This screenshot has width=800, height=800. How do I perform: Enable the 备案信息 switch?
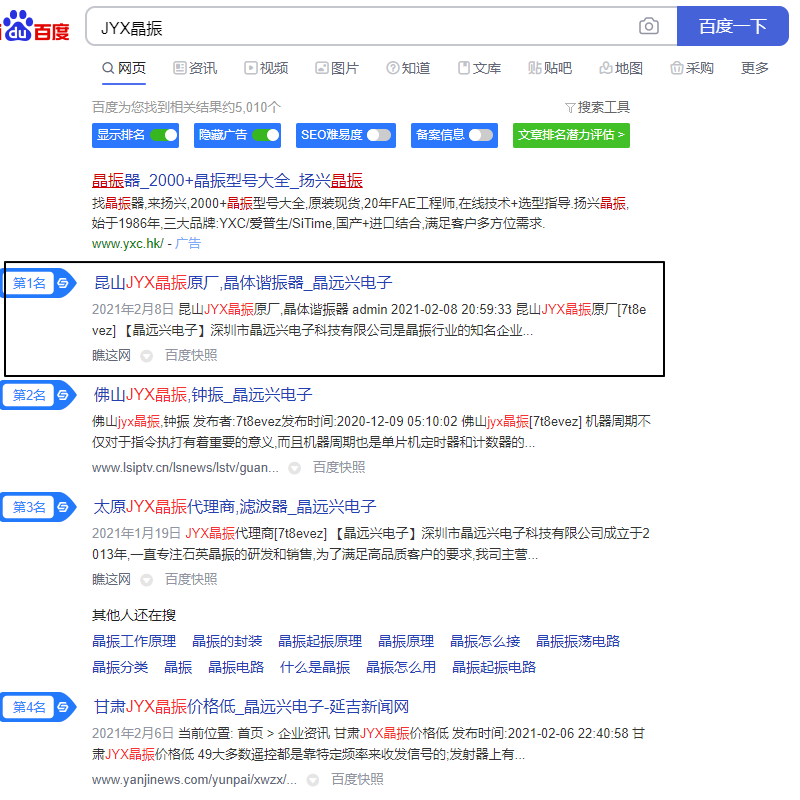click(x=481, y=135)
